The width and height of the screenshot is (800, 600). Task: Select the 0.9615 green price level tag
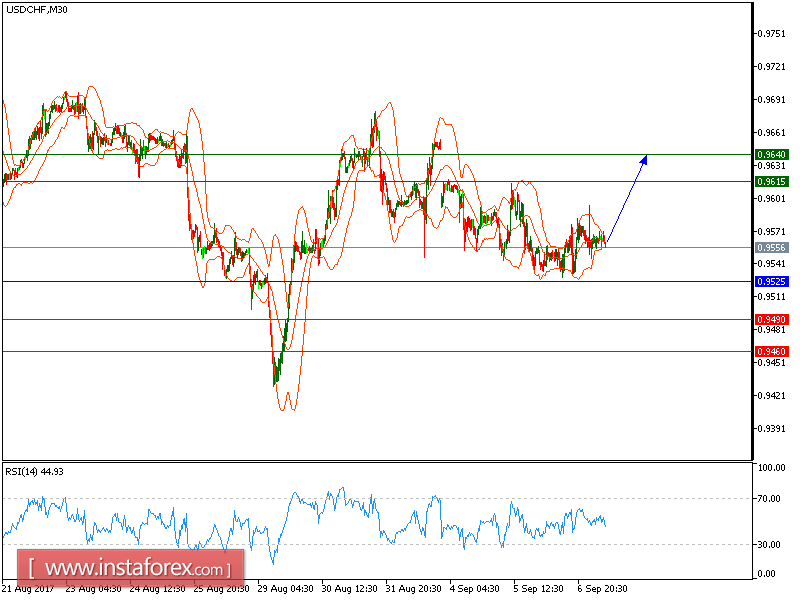point(770,181)
